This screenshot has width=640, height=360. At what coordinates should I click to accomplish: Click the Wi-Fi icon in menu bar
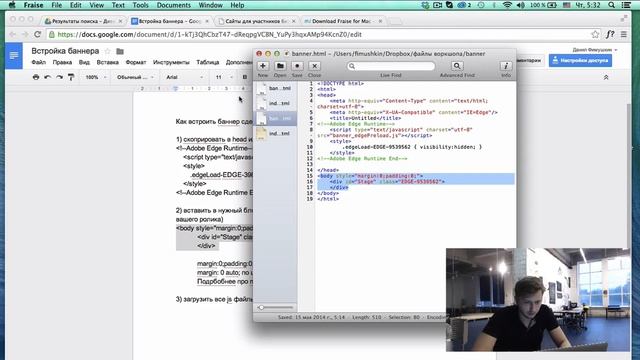[507, 5]
